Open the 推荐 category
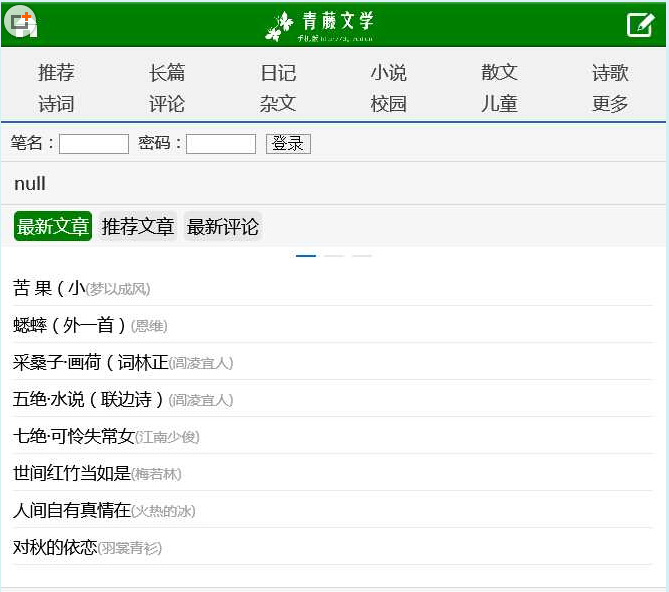The width and height of the screenshot is (669, 592). [x=56, y=72]
